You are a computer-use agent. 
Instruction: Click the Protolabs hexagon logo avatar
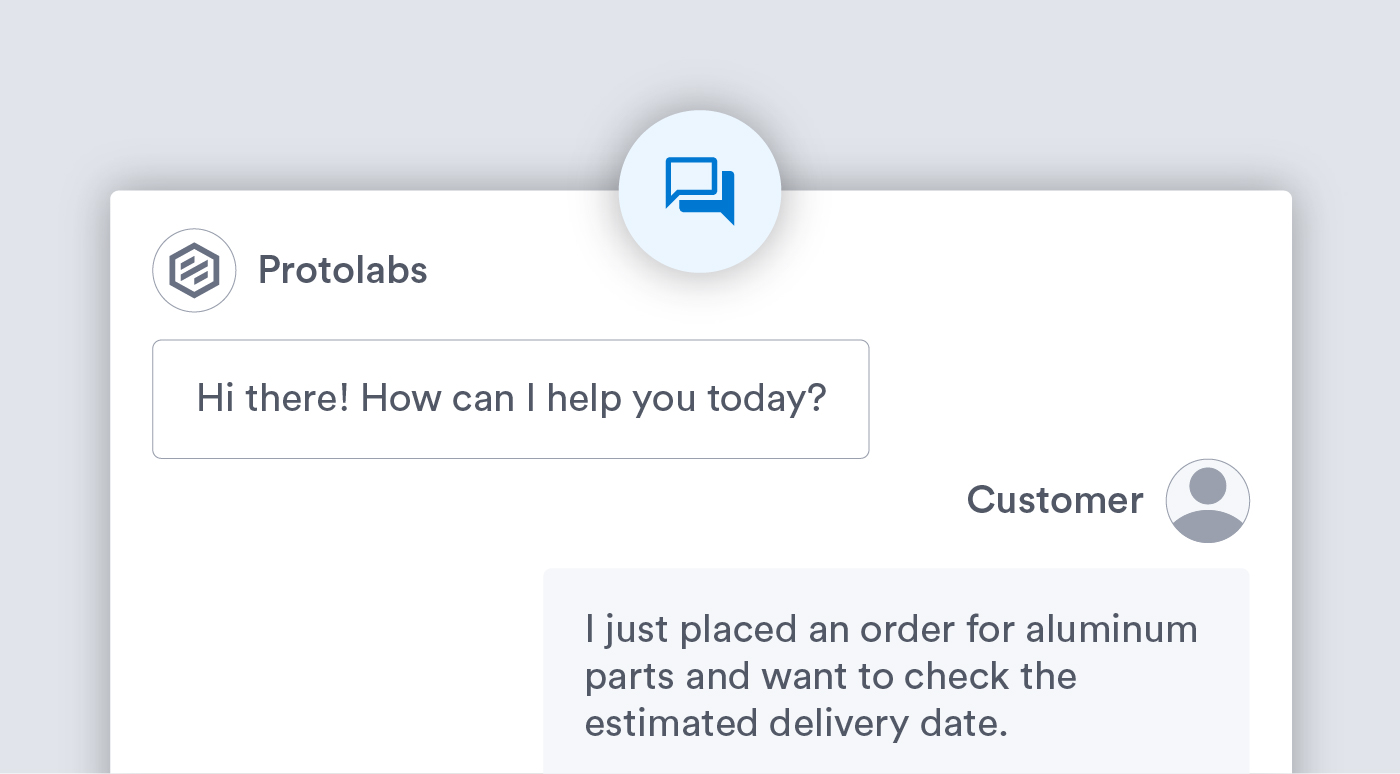click(x=194, y=270)
